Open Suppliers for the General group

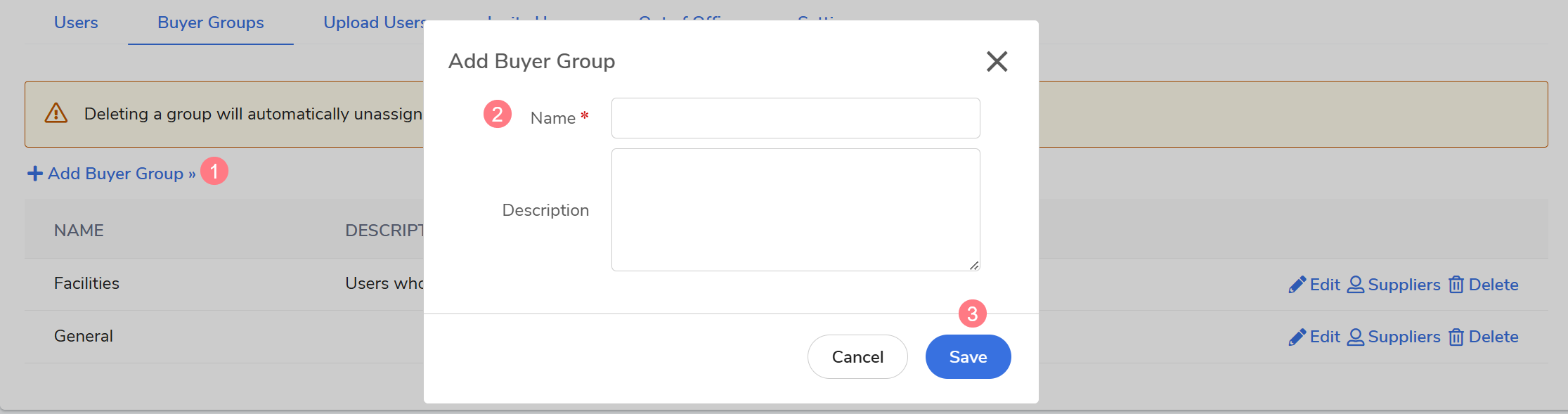click(1394, 337)
